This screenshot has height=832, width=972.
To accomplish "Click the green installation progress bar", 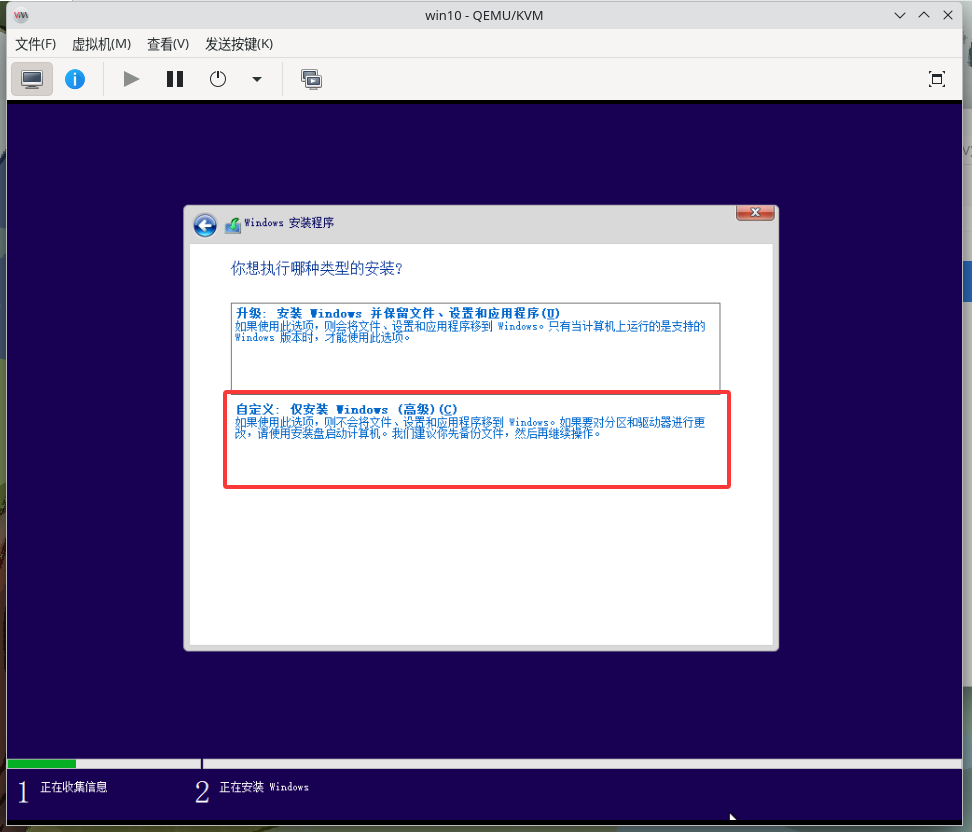I will click(x=42, y=764).
